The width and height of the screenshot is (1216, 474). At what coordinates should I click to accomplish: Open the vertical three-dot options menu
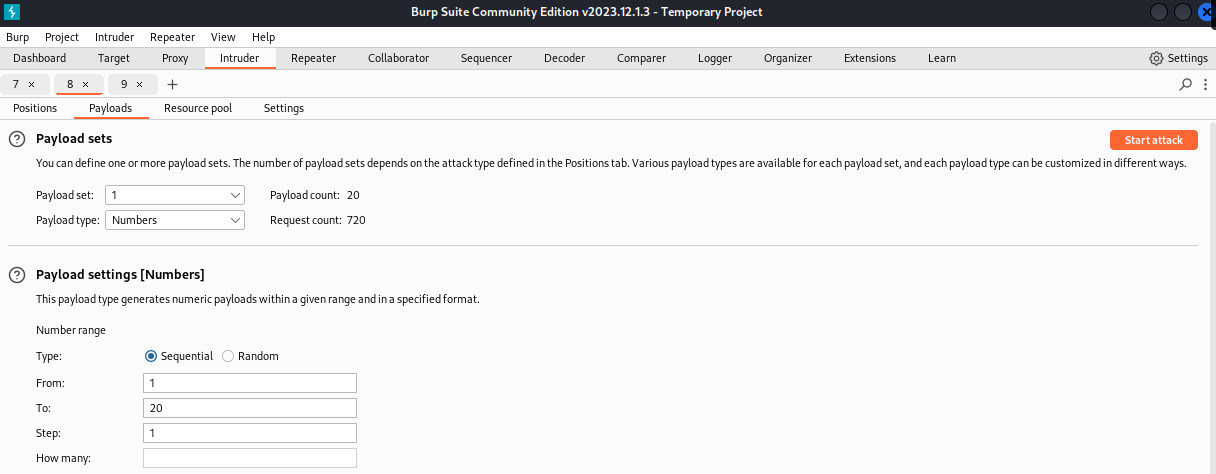point(1204,85)
